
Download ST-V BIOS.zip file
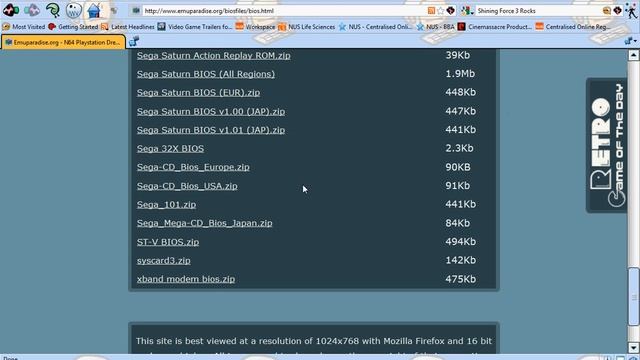168,242
